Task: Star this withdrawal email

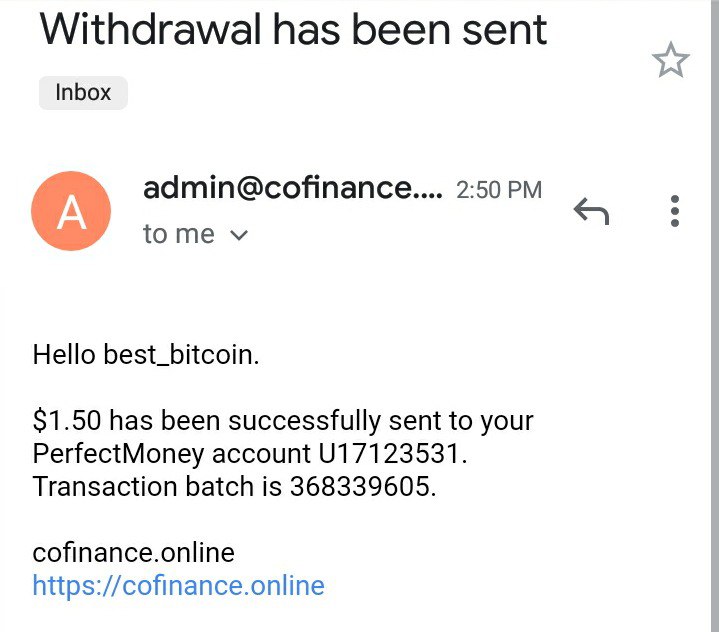Action: [x=670, y=62]
